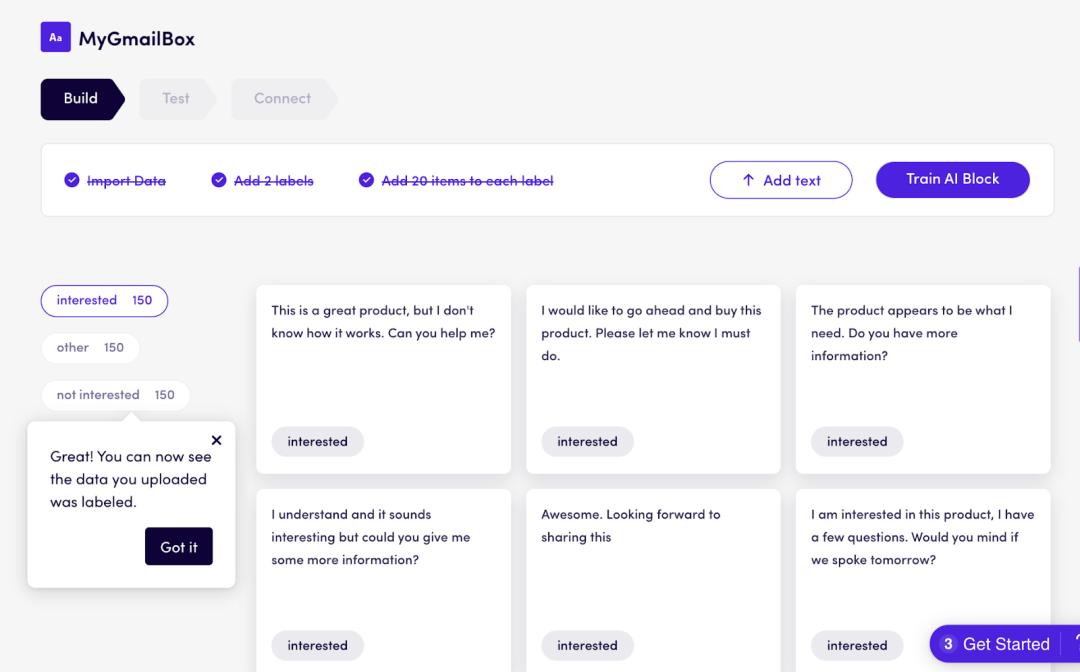Image resolution: width=1080 pixels, height=672 pixels.
Task: Close the tooltip with the X icon
Action: [x=217, y=440]
